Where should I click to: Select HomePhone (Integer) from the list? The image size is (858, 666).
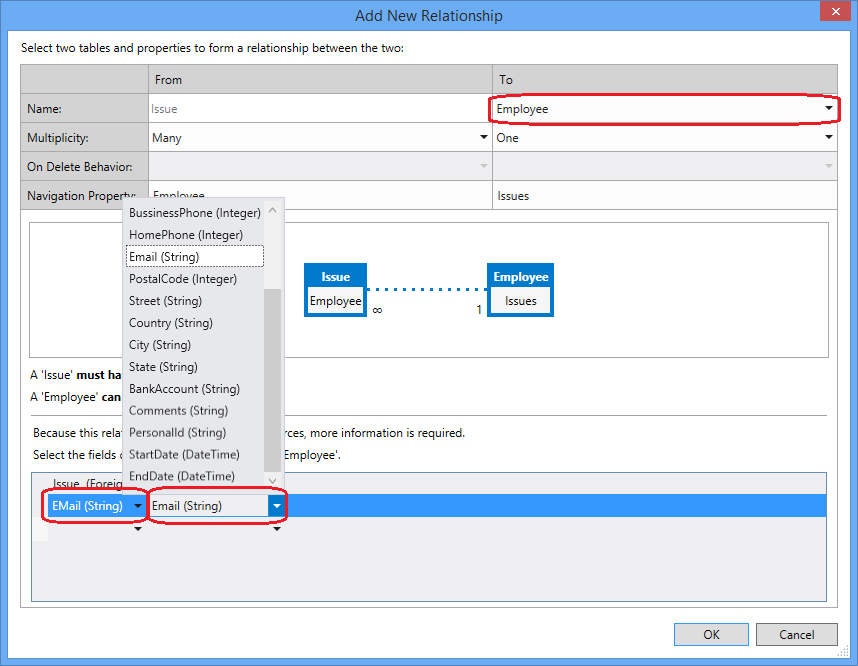pos(194,234)
